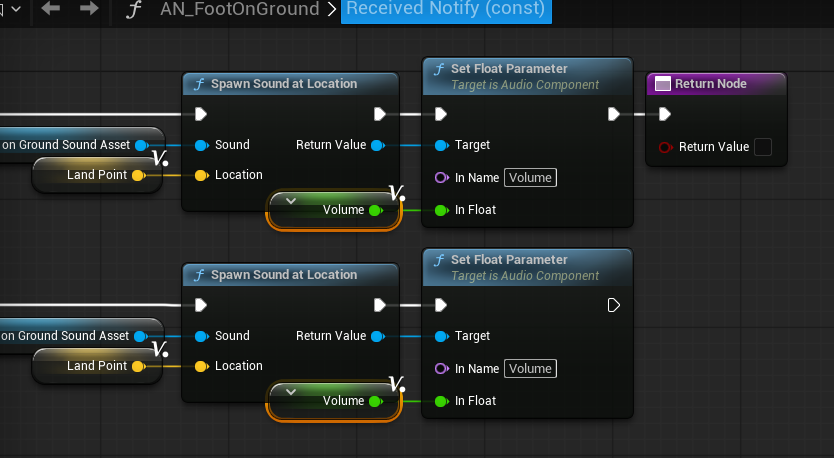Click lower In Name Volume text field

click(x=530, y=369)
